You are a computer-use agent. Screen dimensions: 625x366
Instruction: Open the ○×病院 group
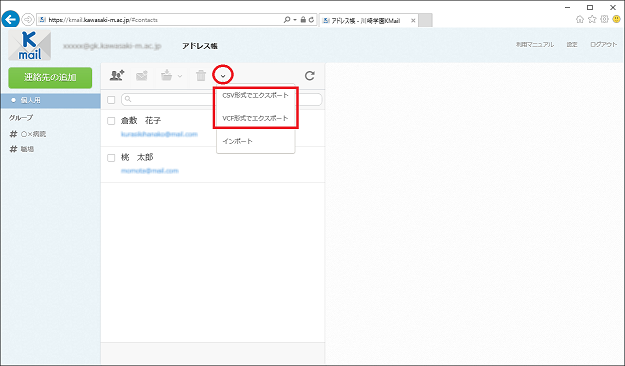tap(28, 134)
